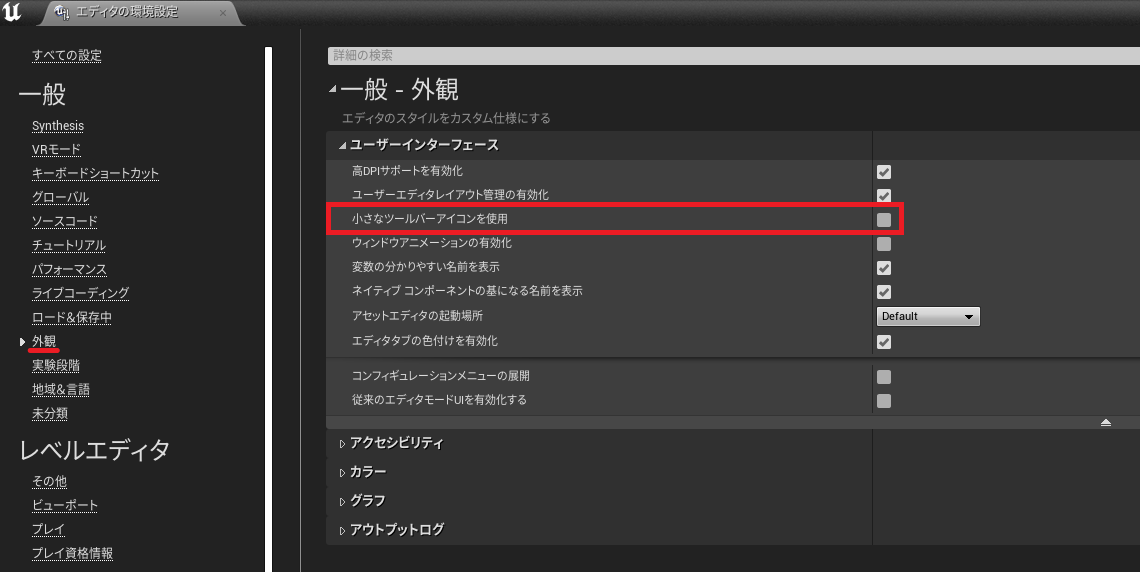Select the エディタの環境設定 tab
The image size is (1140, 572).
pos(140,12)
